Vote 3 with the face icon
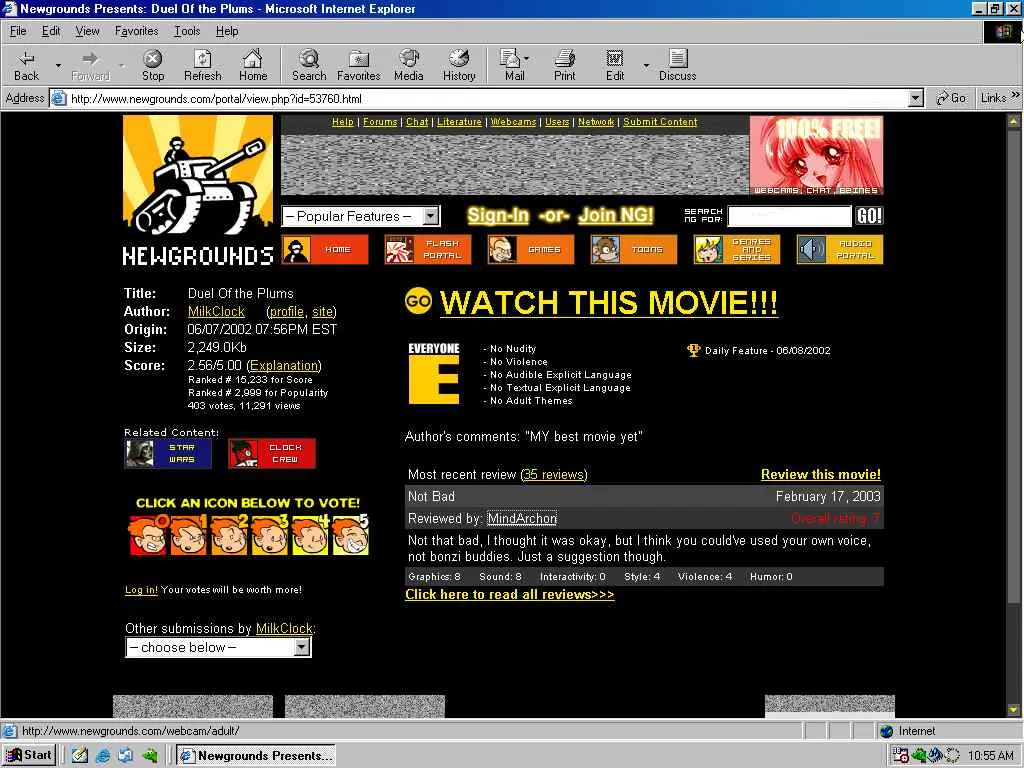The width and height of the screenshot is (1024, 768). tap(269, 535)
